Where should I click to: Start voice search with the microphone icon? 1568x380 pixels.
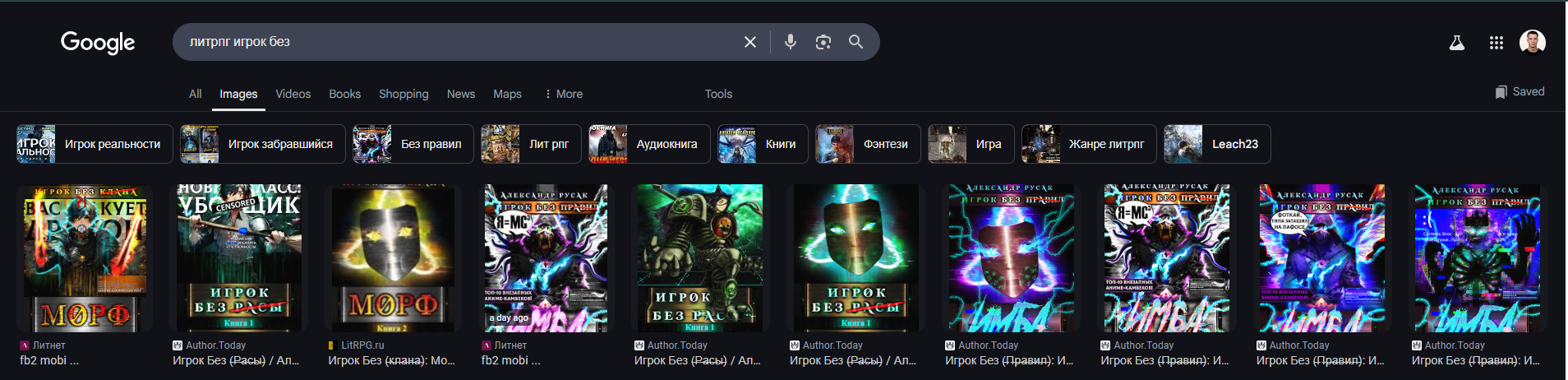click(791, 42)
